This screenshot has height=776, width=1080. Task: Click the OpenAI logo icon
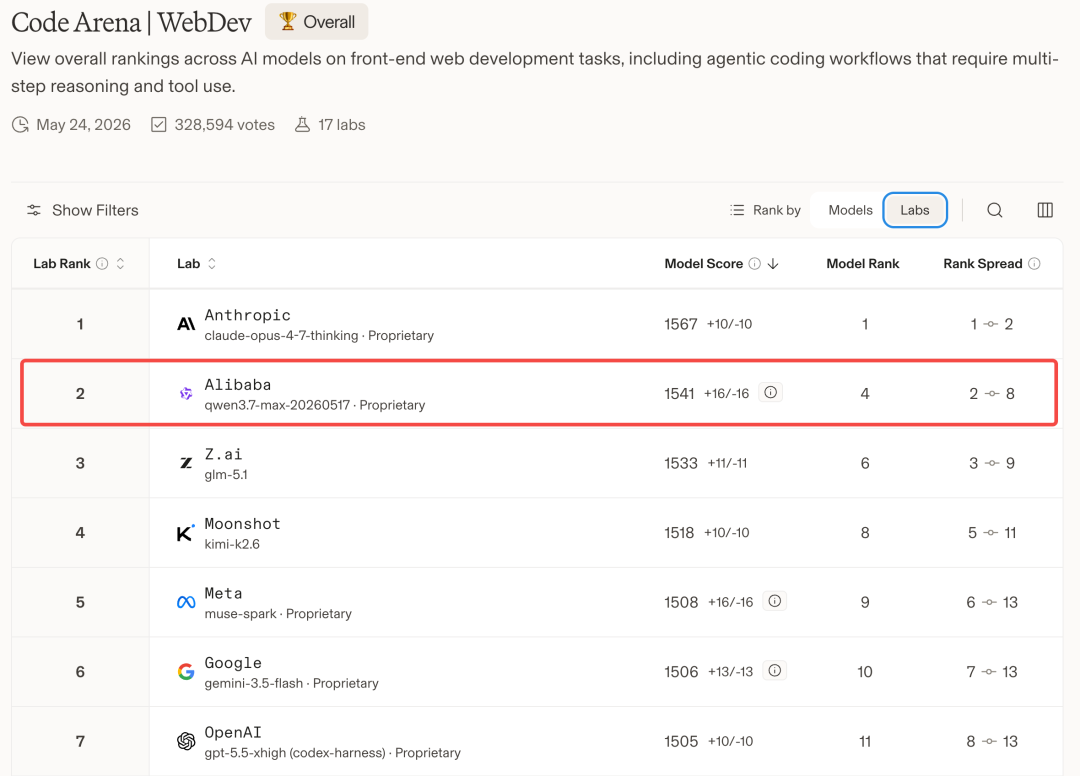pyautogui.click(x=186, y=742)
